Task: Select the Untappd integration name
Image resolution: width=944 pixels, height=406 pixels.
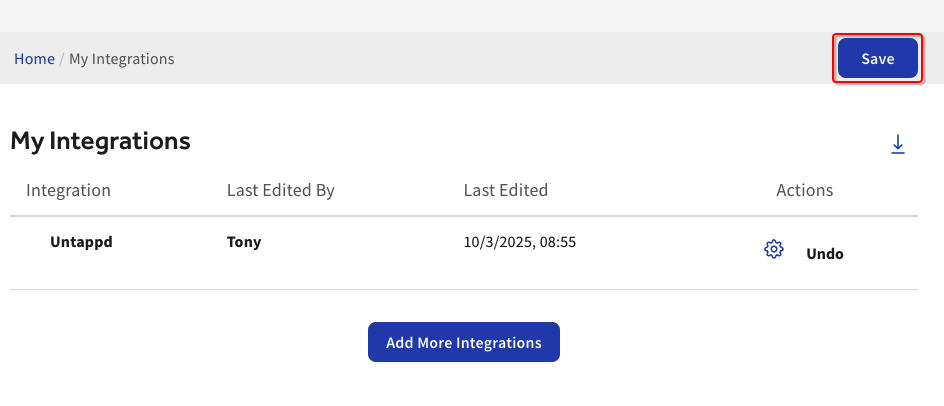Action: click(81, 241)
